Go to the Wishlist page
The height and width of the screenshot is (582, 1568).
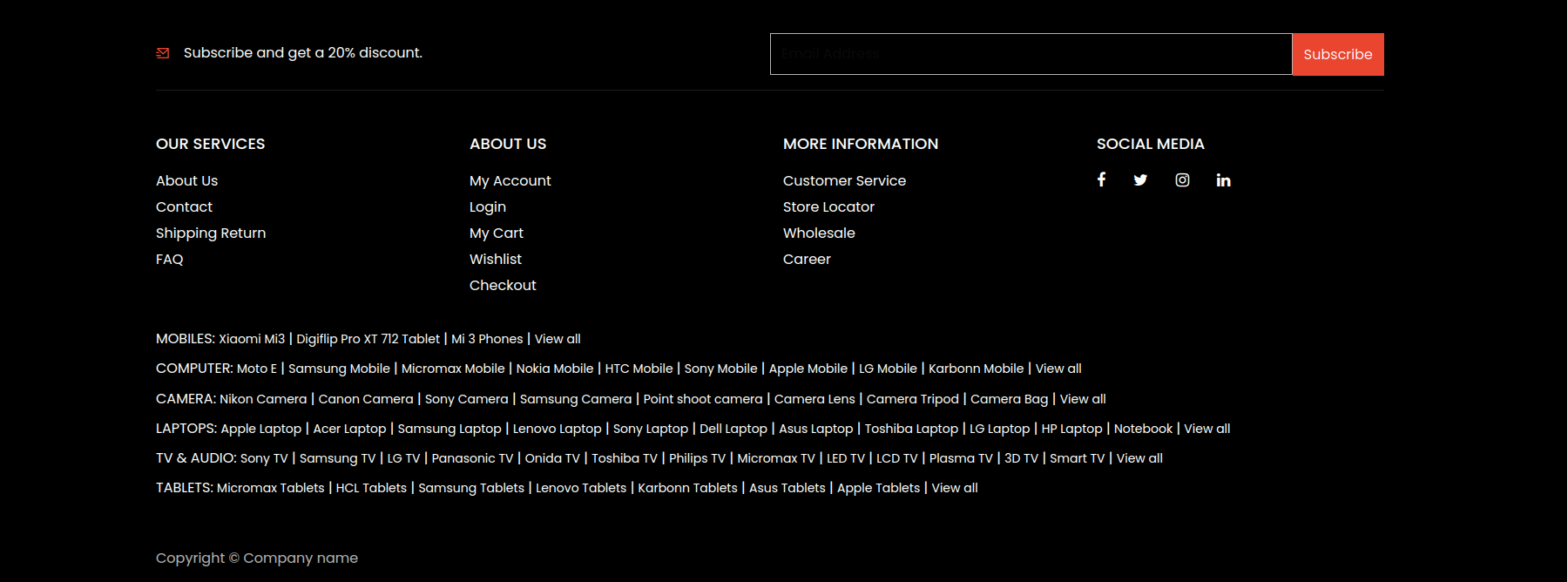point(496,259)
